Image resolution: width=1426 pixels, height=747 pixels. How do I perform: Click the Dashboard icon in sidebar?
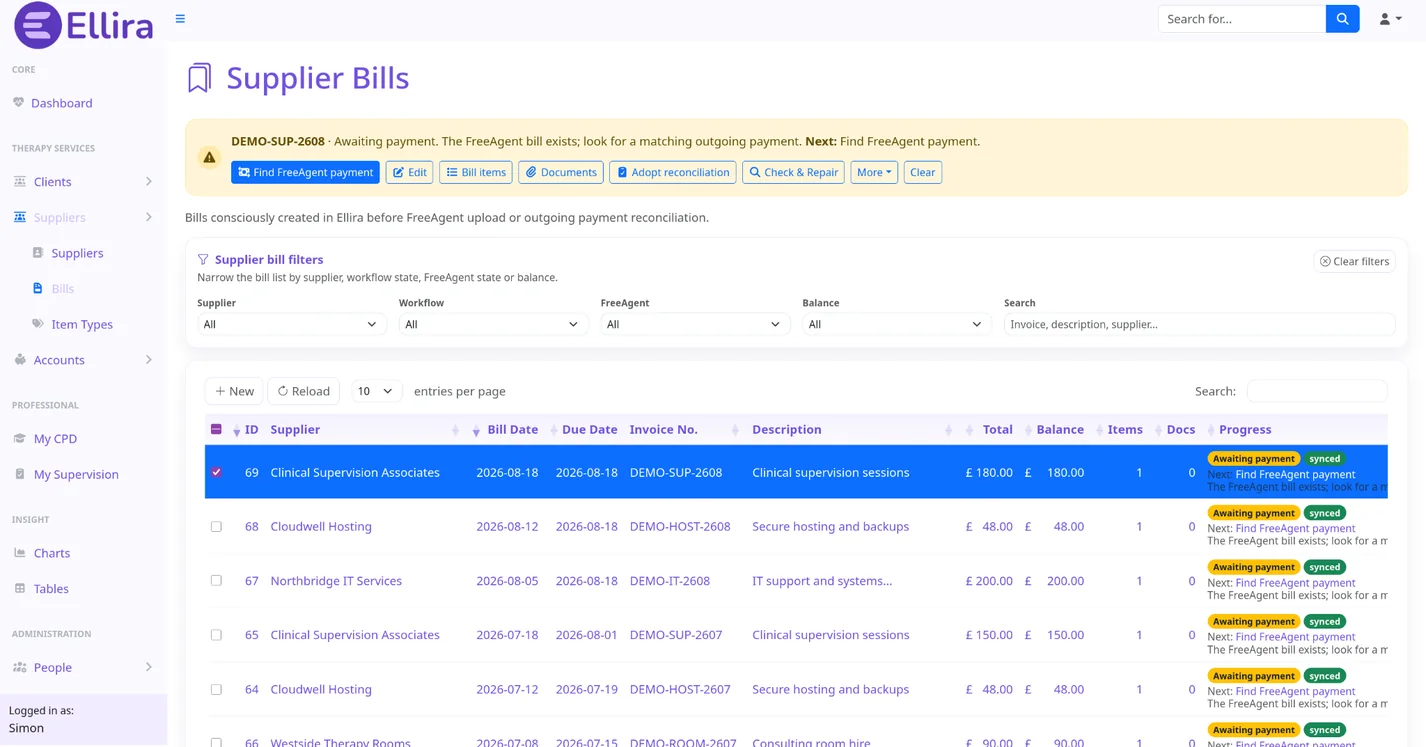(x=18, y=103)
